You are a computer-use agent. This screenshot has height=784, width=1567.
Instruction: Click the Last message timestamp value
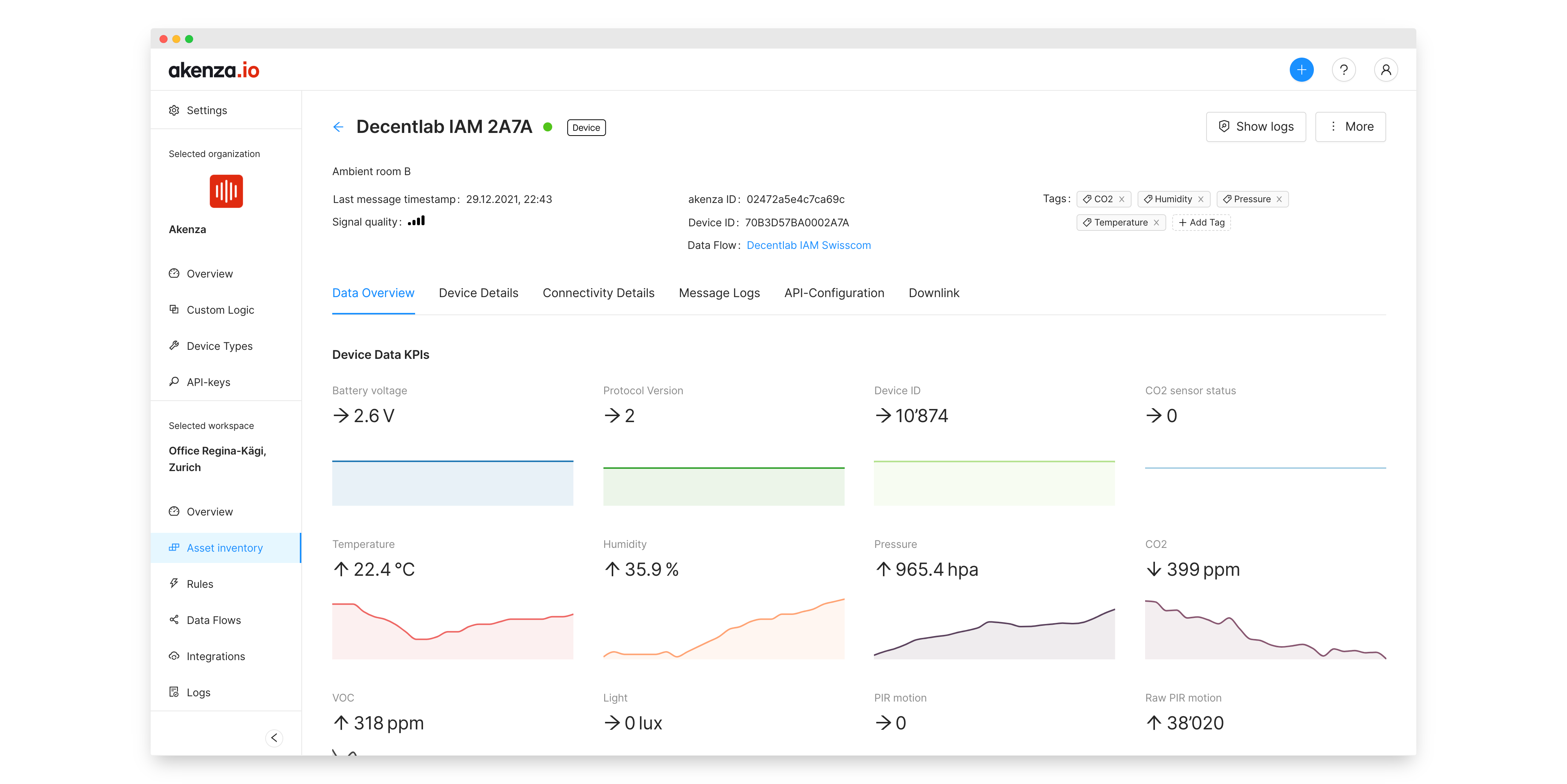(509, 200)
